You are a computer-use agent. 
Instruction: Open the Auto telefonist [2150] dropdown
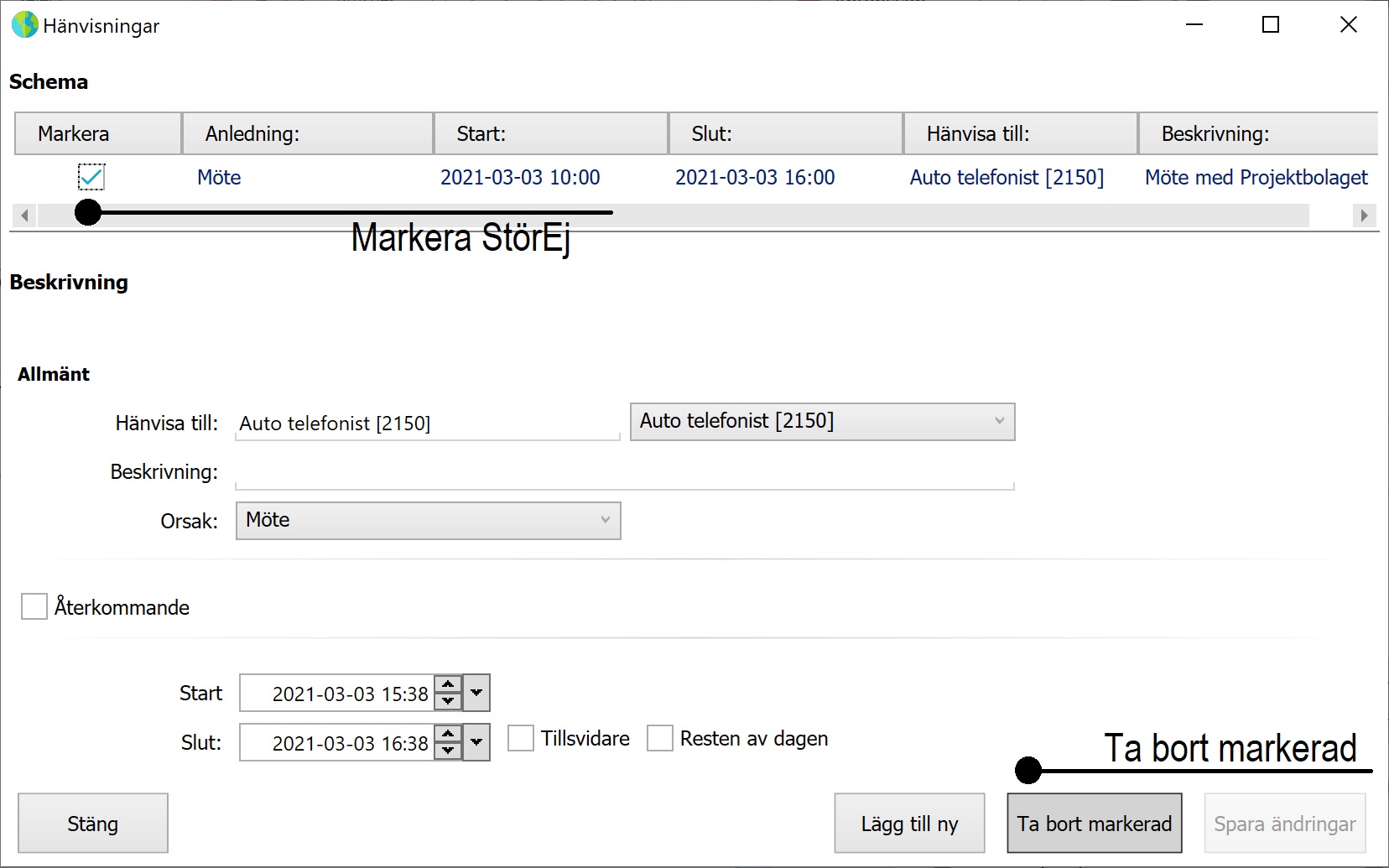(x=822, y=421)
